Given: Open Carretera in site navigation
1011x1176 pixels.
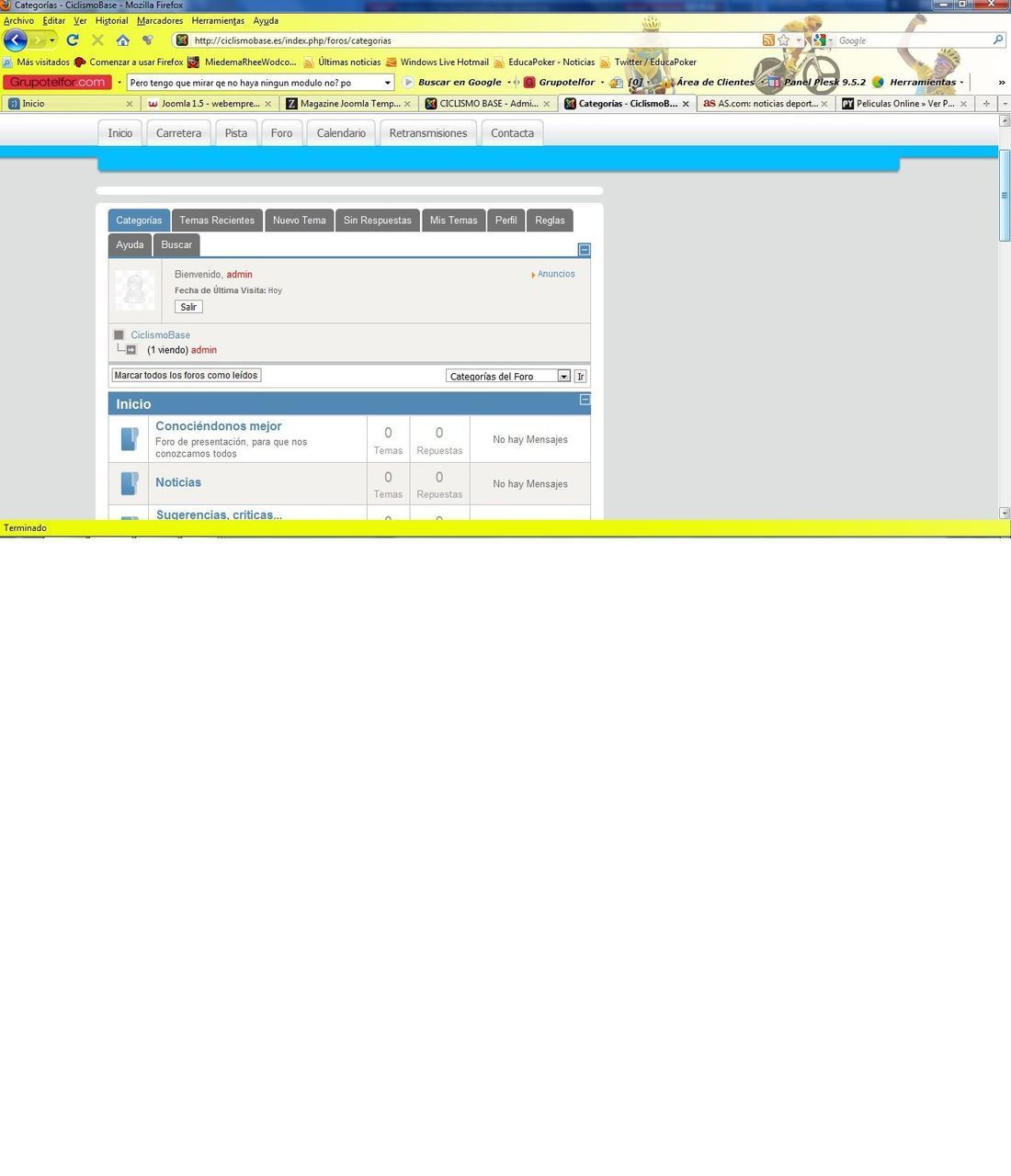Looking at the screenshot, I should click(178, 133).
